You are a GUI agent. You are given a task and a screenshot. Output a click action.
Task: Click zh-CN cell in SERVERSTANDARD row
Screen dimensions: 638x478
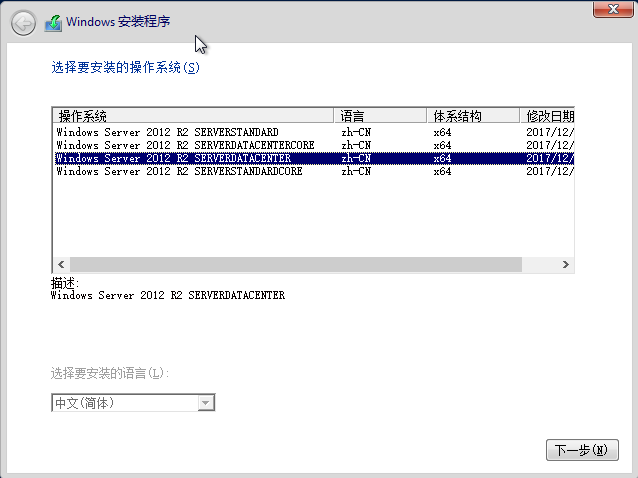tap(356, 132)
